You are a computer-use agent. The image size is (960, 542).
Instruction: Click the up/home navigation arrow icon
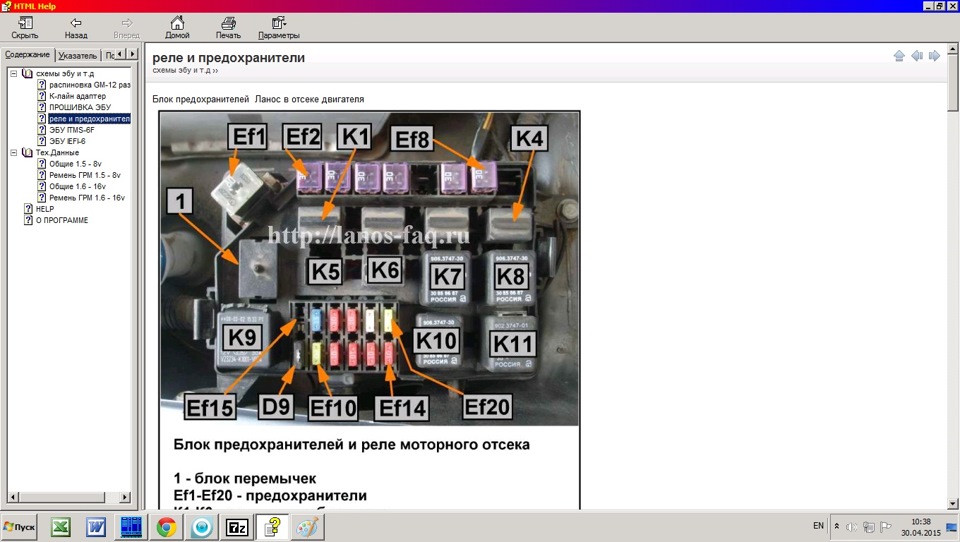point(899,56)
